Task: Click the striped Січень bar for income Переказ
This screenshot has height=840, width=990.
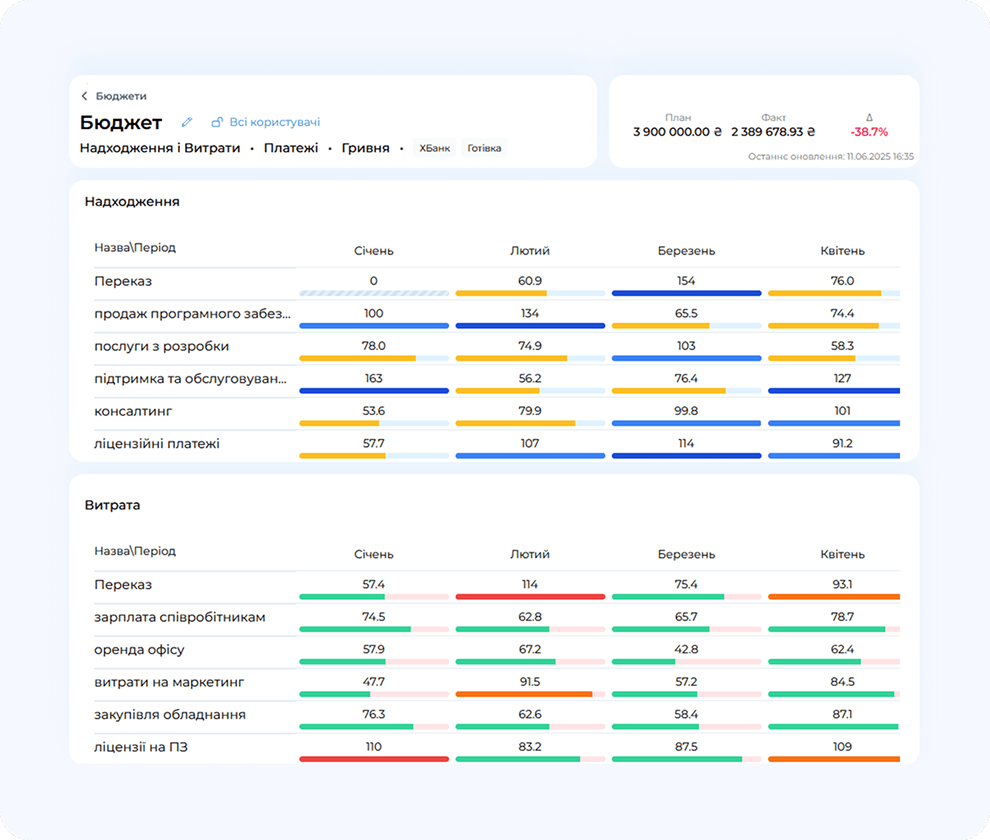Action: tap(374, 293)
